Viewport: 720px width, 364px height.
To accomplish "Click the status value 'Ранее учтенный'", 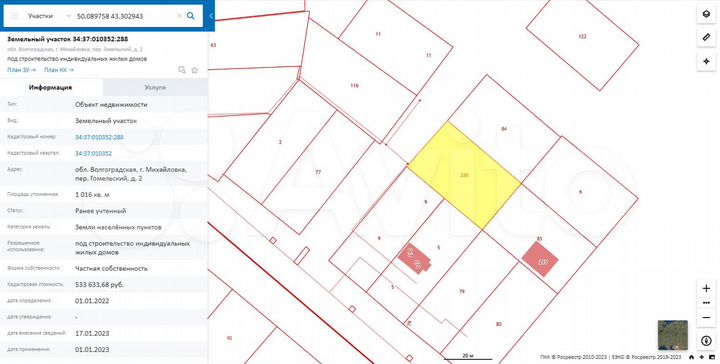I will (101, 211).
